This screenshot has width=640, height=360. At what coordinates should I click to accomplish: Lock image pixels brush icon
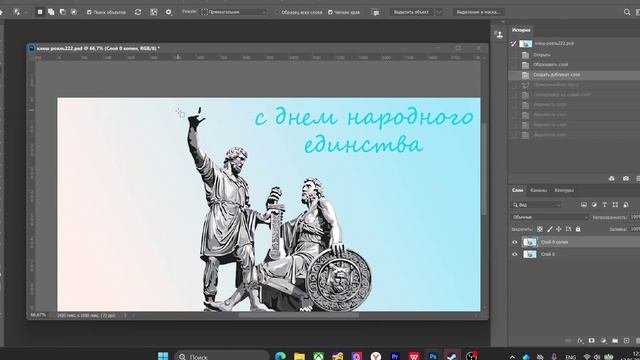point(549,229)
